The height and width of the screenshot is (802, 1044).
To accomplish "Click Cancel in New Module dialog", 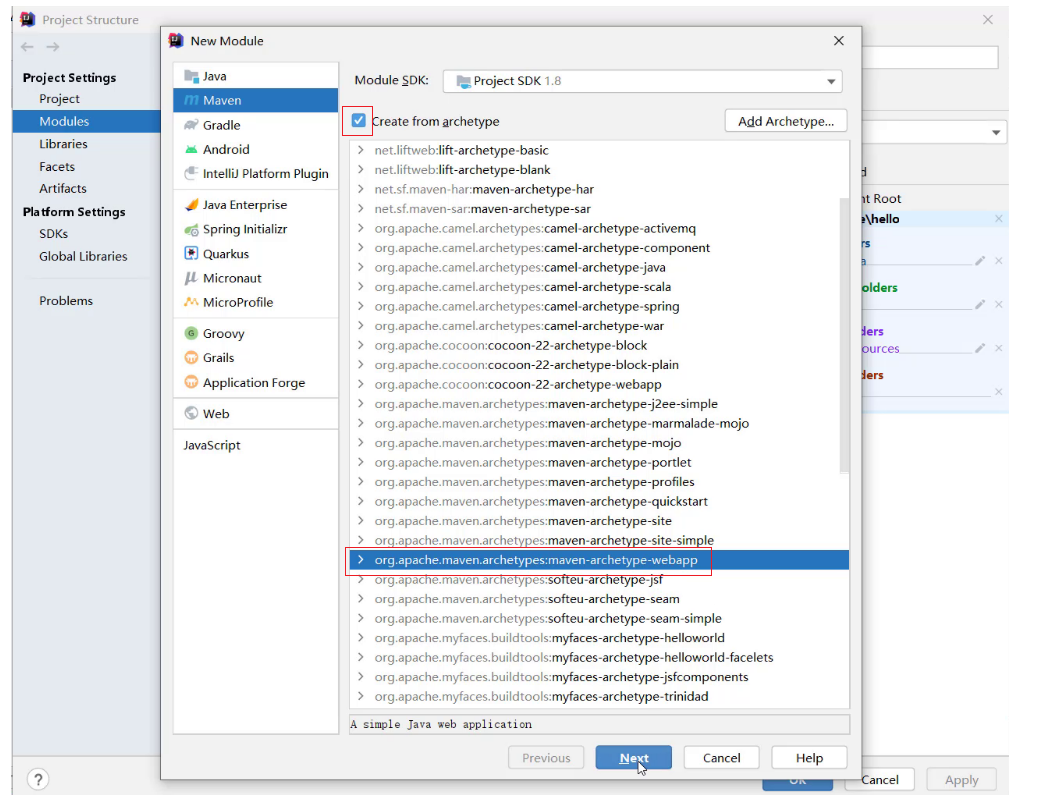I will pos(721,757).
